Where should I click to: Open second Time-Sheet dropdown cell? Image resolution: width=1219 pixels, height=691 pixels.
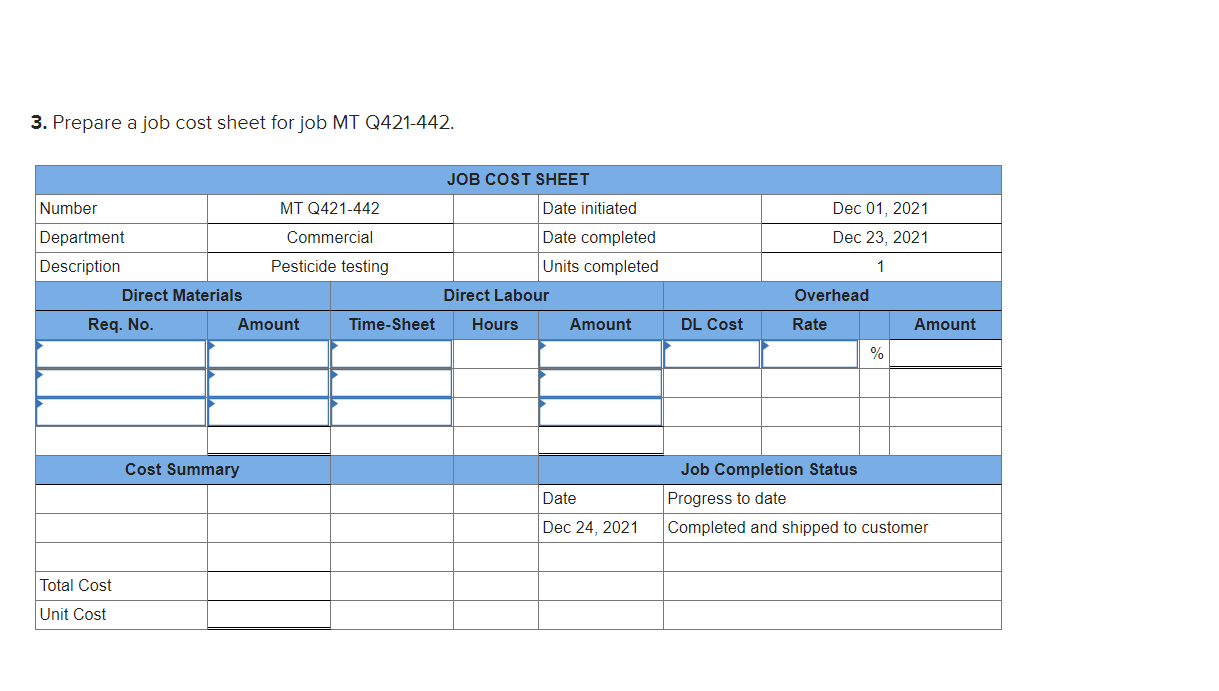[392, 383]
